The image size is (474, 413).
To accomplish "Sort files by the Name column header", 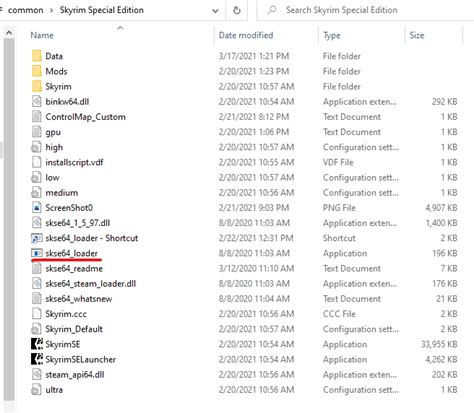I will click(x=42, y=35).
